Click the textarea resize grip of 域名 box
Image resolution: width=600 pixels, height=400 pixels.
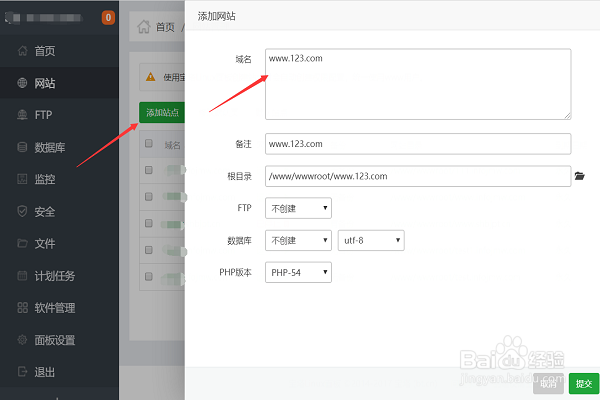tap(567, 116)
